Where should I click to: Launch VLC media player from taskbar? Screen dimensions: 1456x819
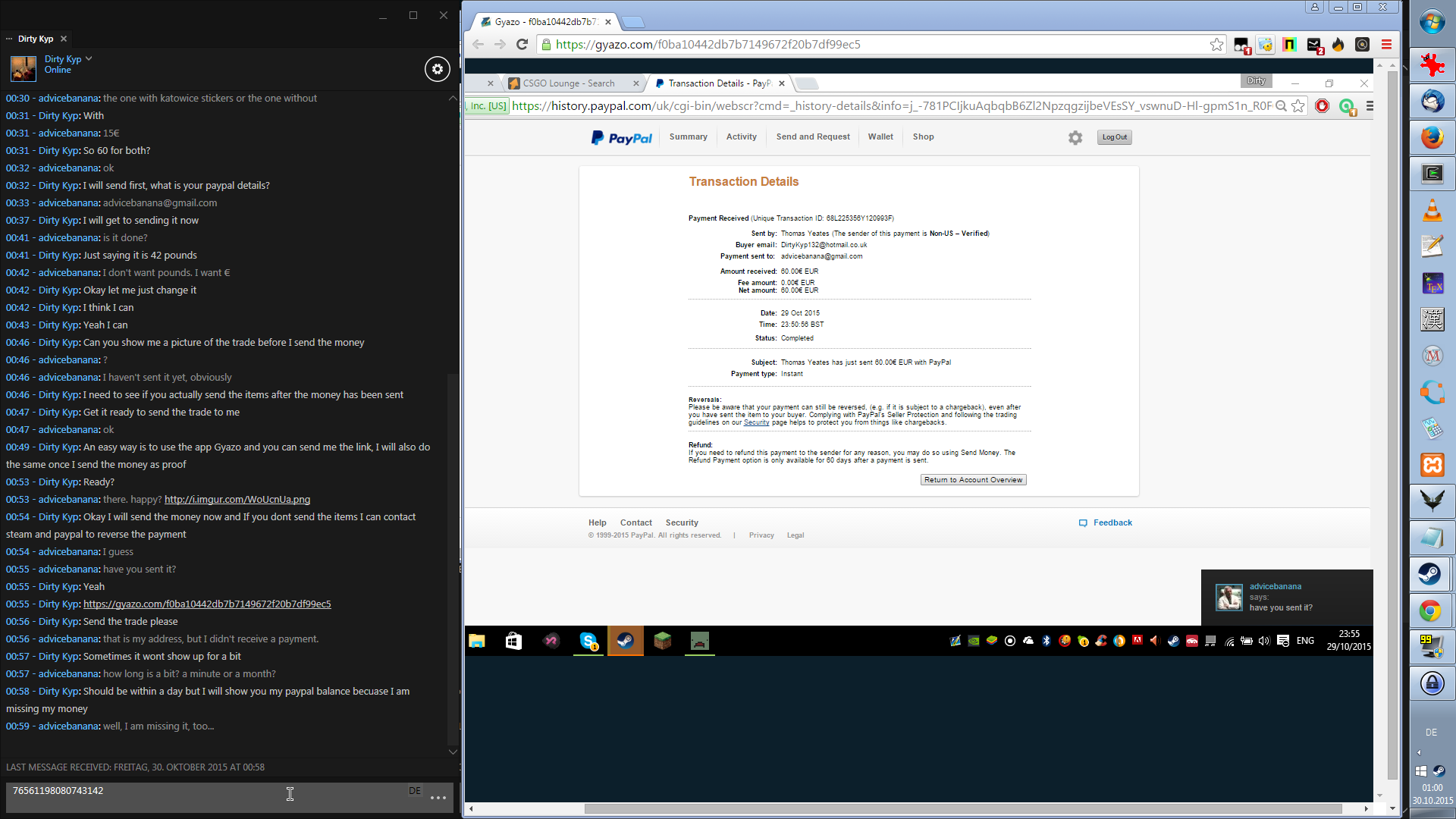click(1432, 210)
